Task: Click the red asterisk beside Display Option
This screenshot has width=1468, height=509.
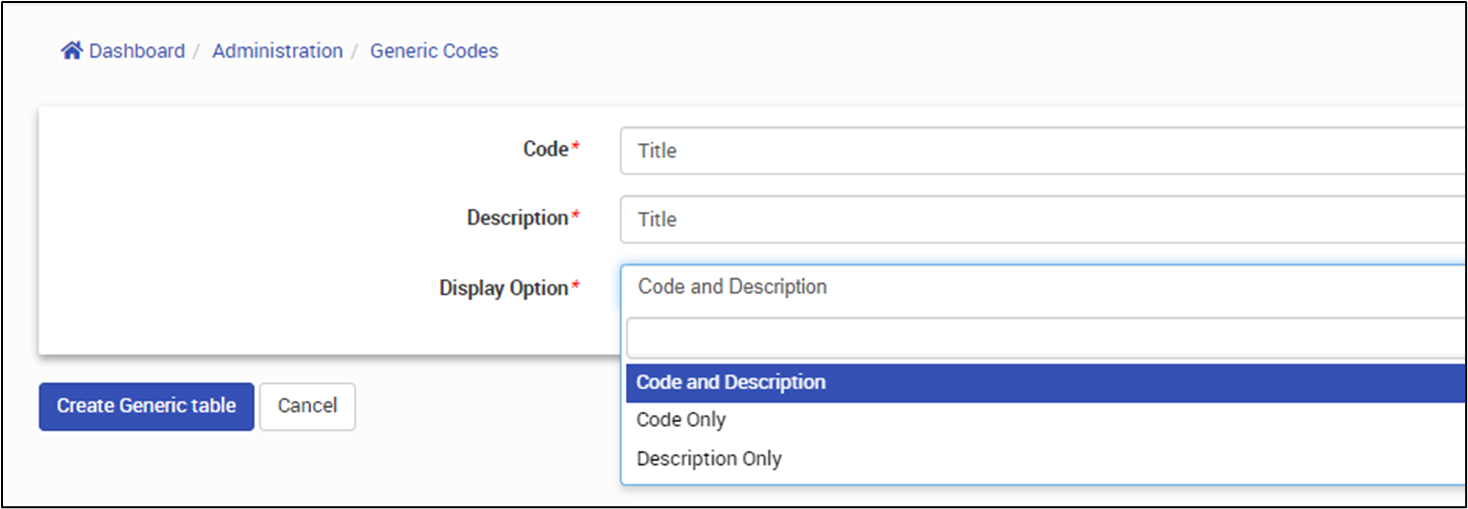Action: click(x=576, y=287)
